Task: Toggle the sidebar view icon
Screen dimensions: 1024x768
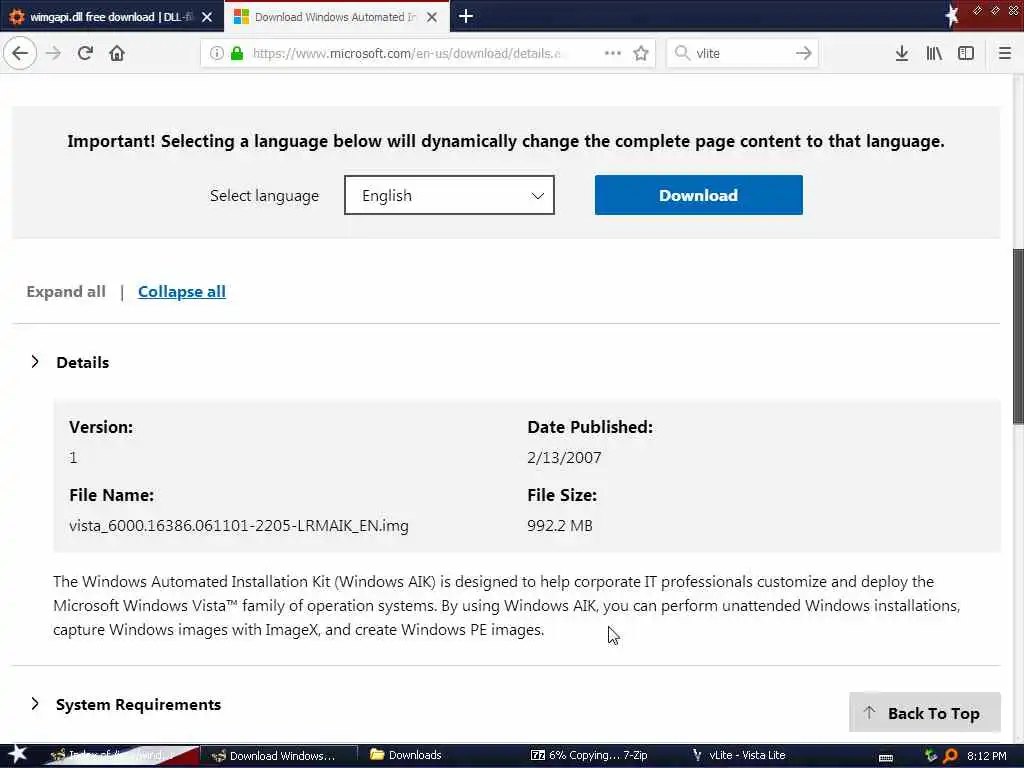Action: 966,53
